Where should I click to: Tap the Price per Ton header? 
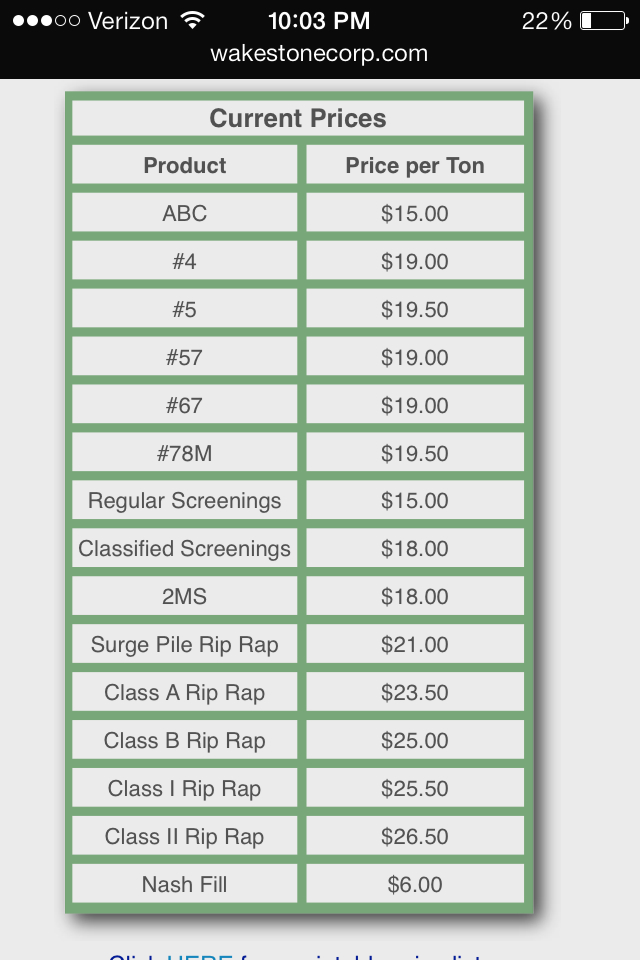point(415,165)
